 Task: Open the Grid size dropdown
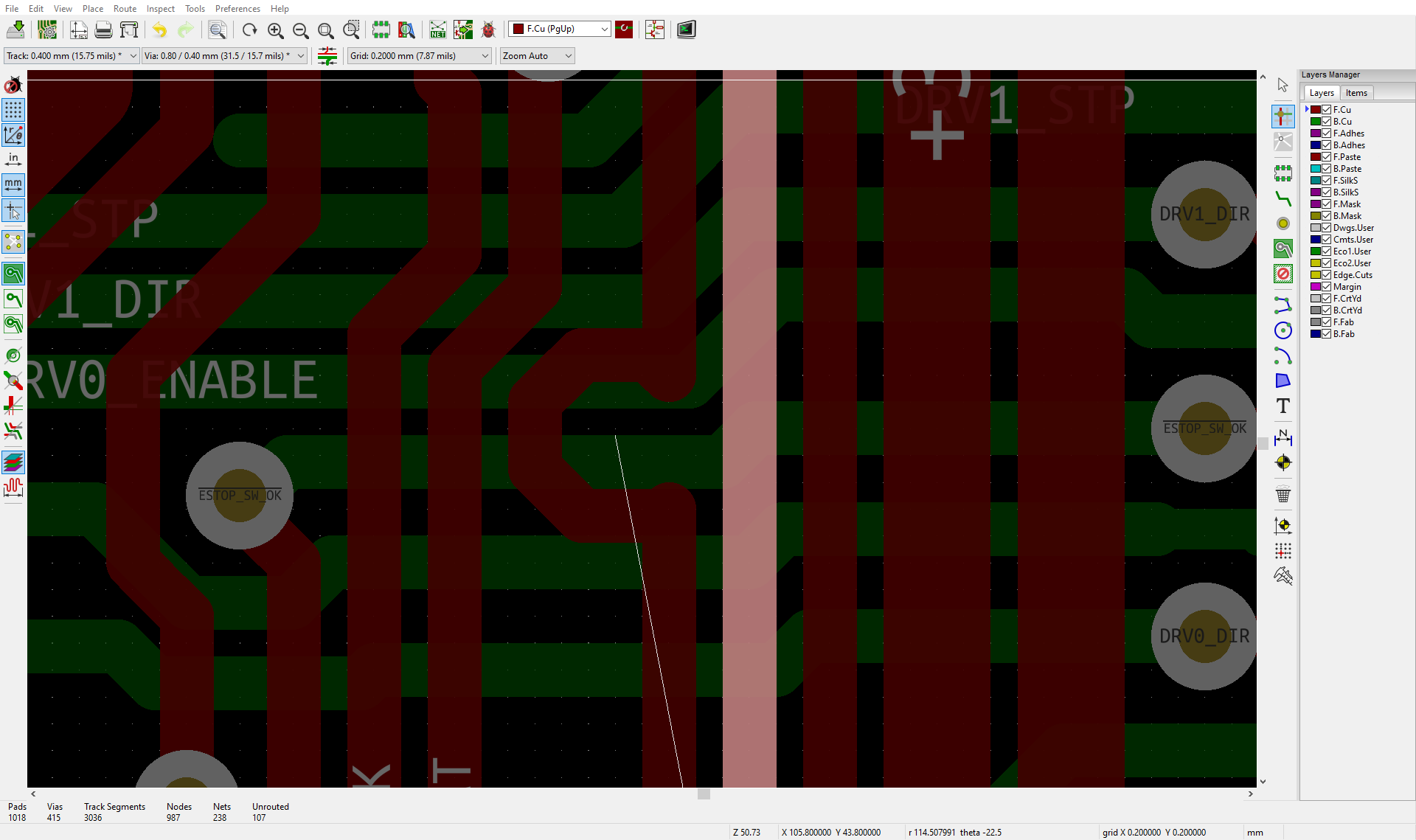pos(419,56)
